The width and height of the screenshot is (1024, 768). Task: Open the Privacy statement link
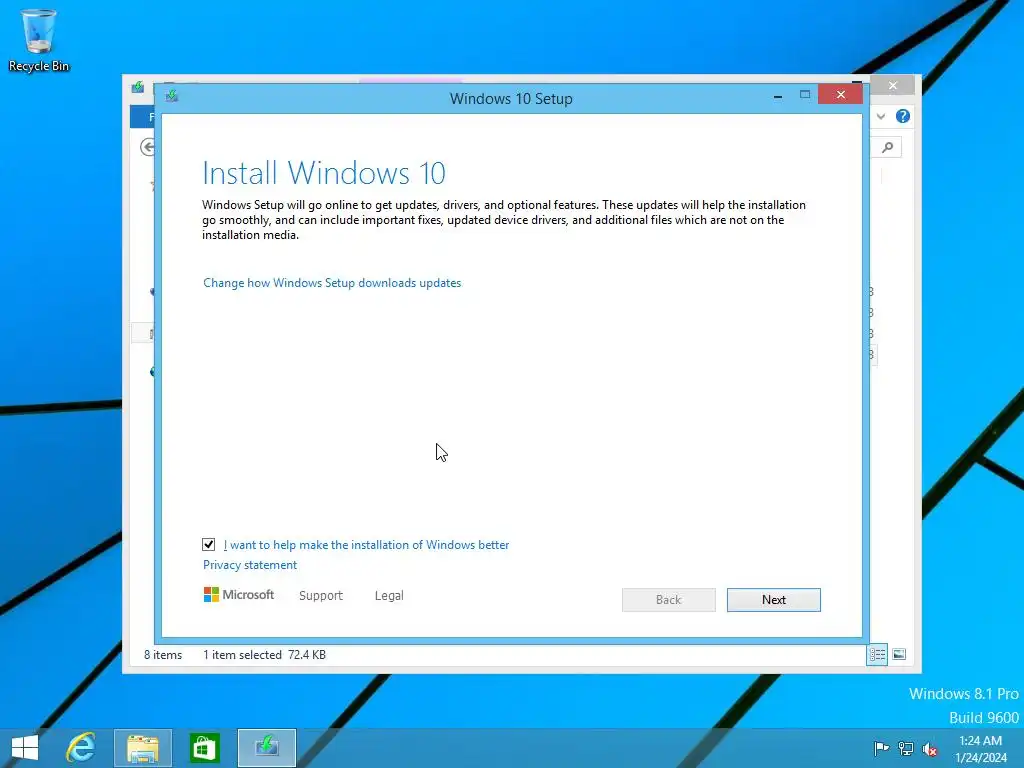tap(249, 565)
